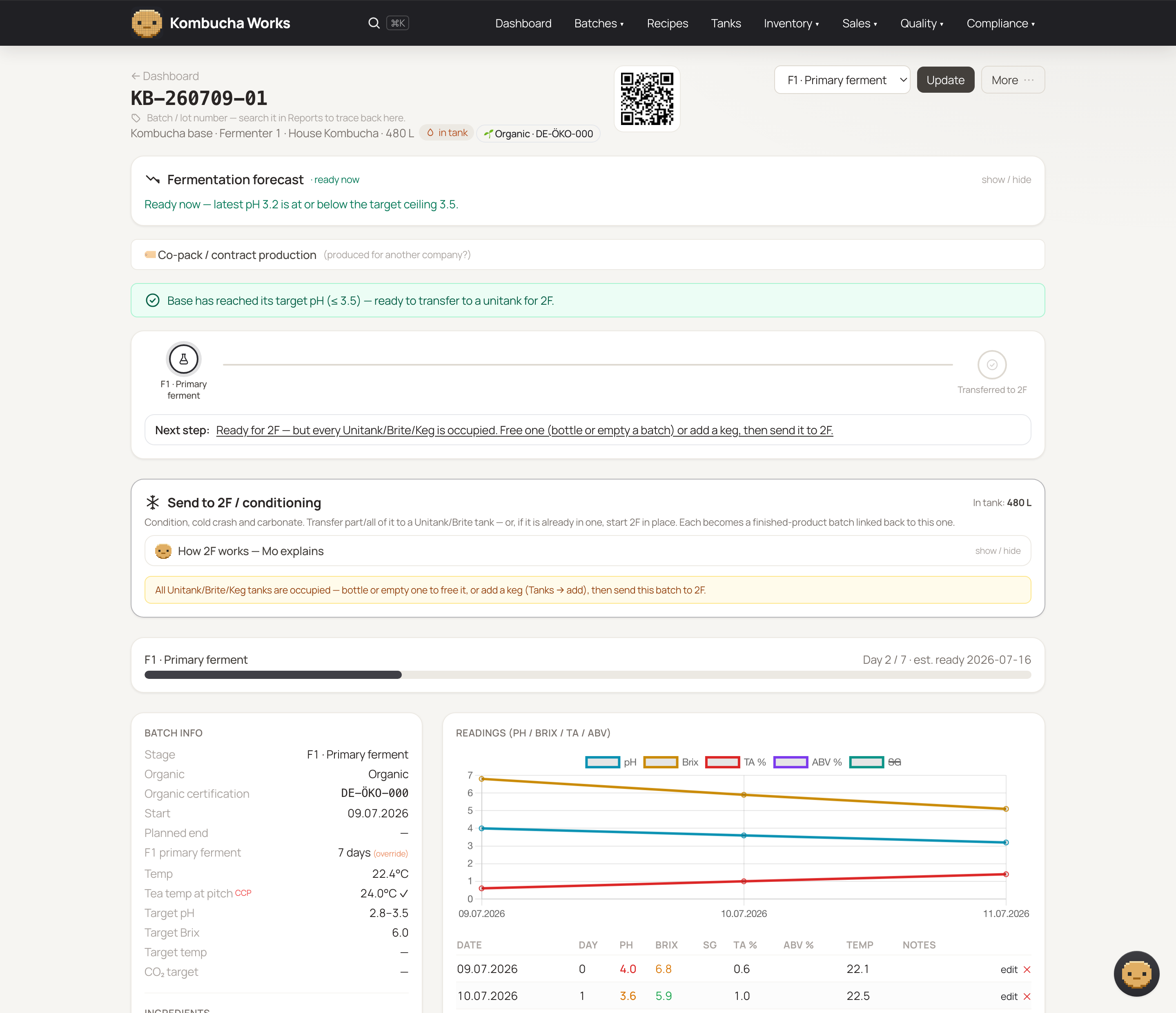Toggle show / hide on How 2F works
The image size is (1176, 1013).
[x=997, y=551]
